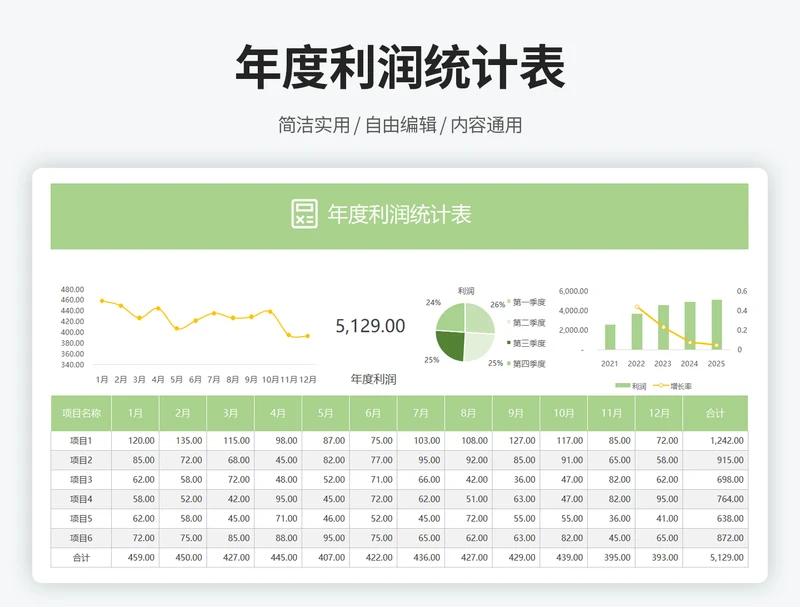Select cell 459.00 in the 合计 row

[135, 558]
